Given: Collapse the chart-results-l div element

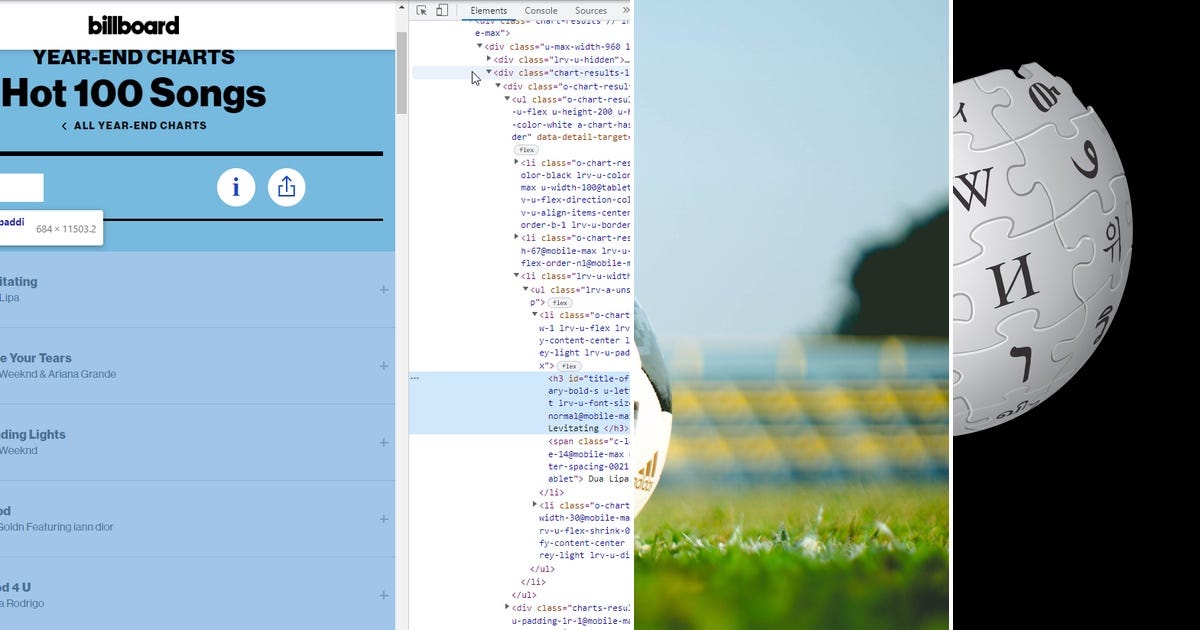Looking at the screenshot, I should (490, 72).
